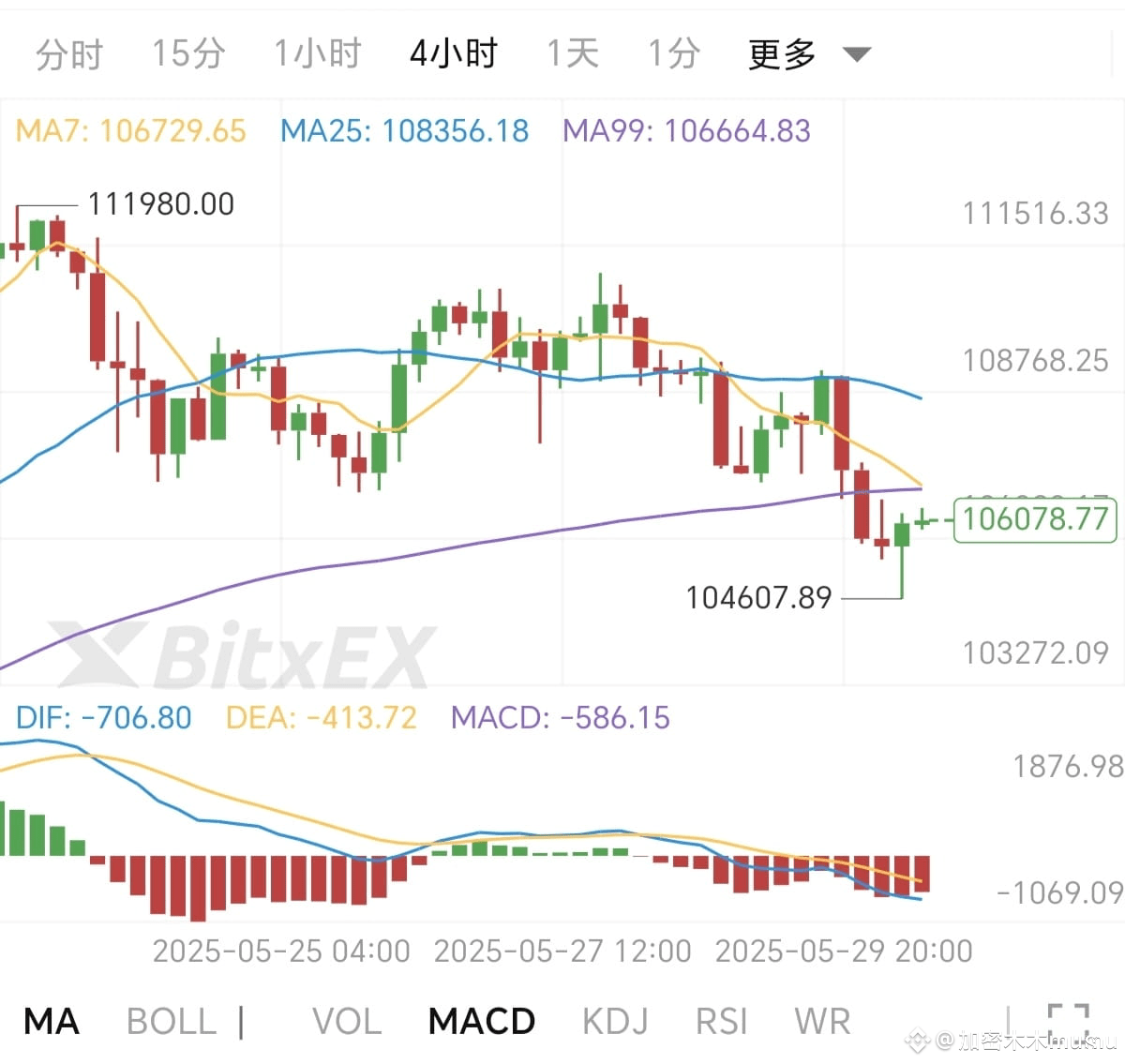Select the 1分 interval

click(673, 53)
